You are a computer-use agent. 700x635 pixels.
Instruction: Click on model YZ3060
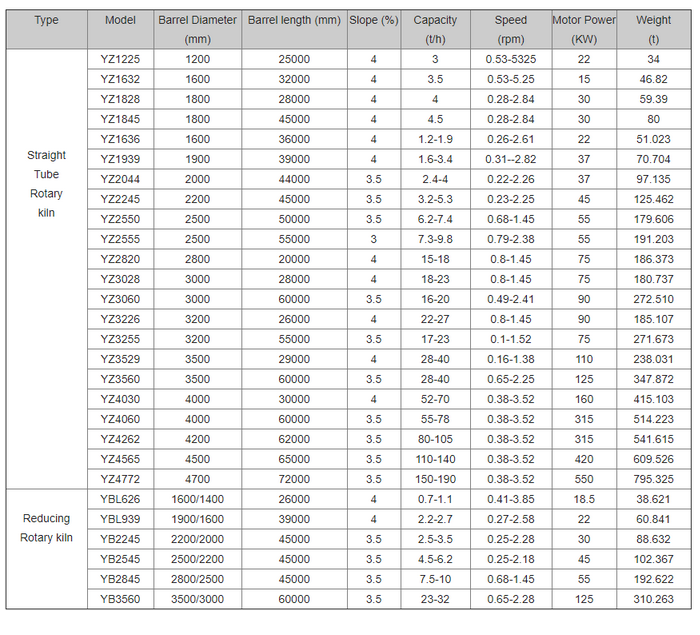point(120,299)
